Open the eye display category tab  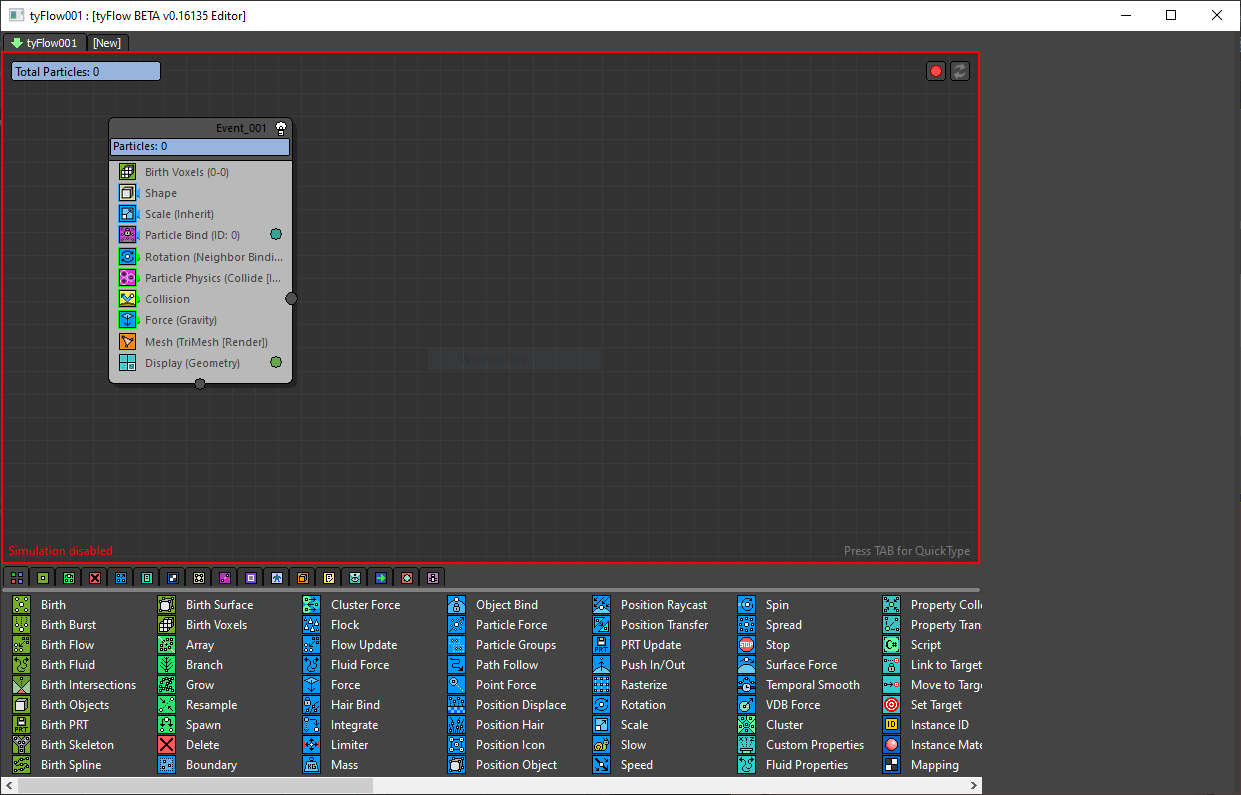[x=355, y=577]
